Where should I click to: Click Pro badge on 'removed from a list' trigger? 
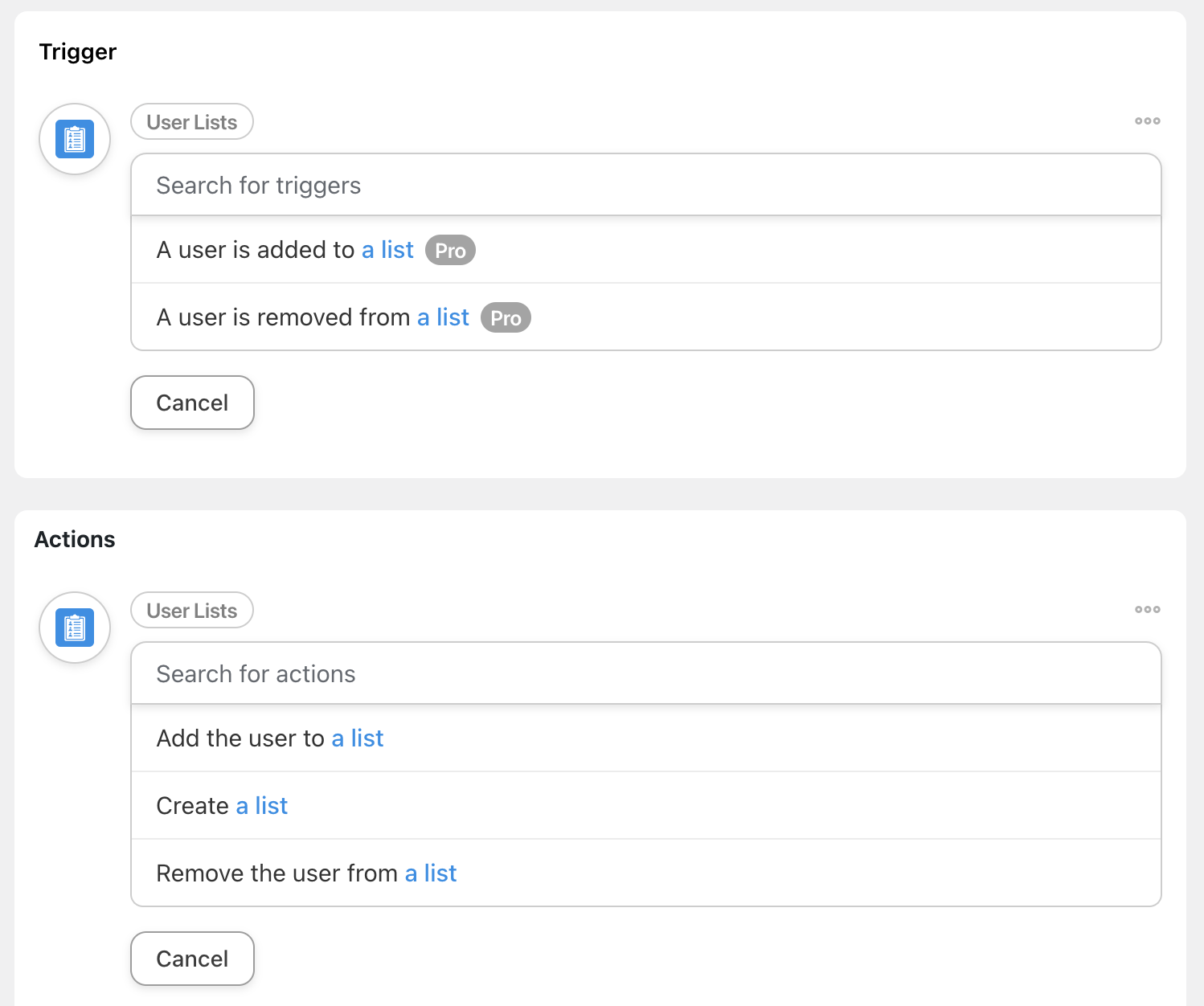(x=506, y=318)
